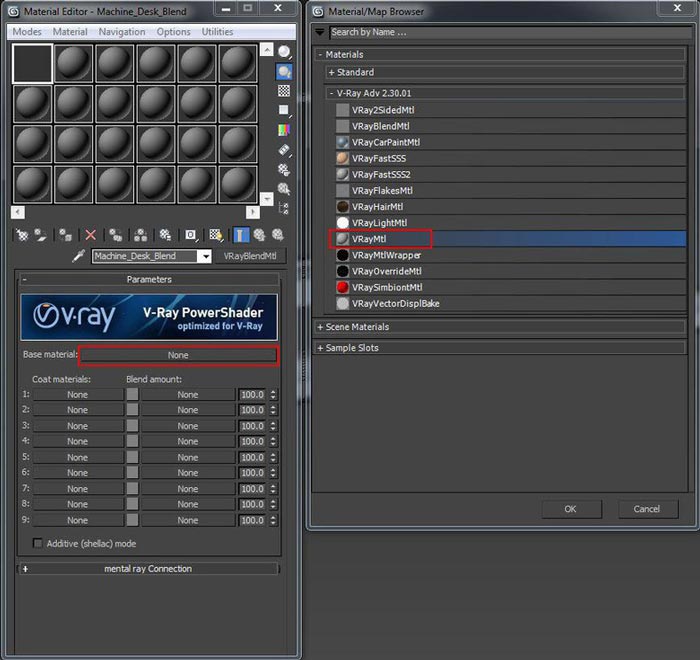Select VRayFastSSS2 material
Image resolution: width=700 pixels, height=660 pixels.
tap(511, 175)
